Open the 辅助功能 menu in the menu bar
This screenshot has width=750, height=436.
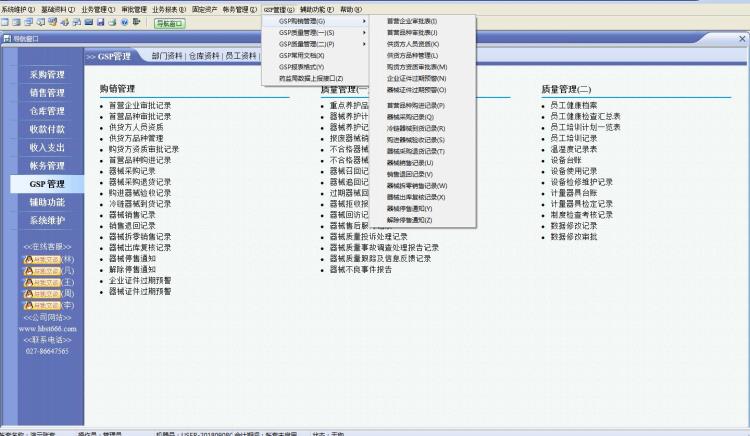317,9
